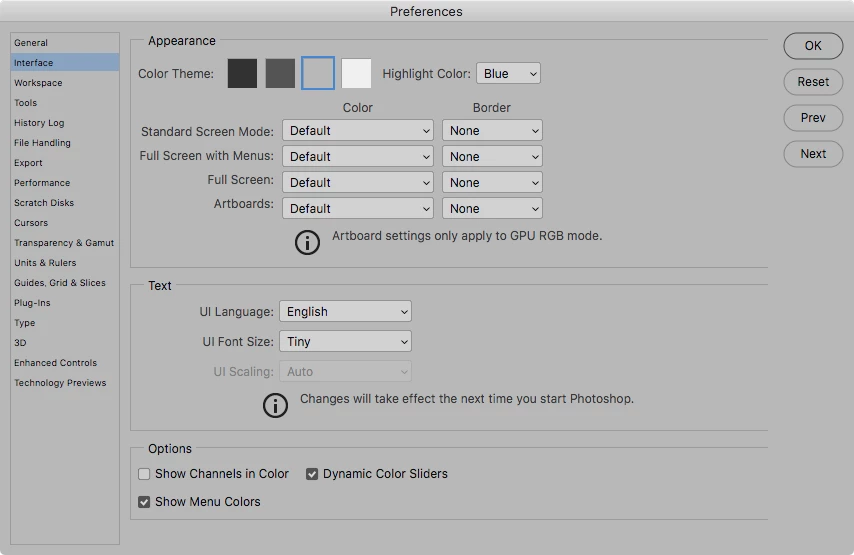Viewport: 854px width, 555px height.
Task: Select the Interface preferences section
Action: click(65, 63)
